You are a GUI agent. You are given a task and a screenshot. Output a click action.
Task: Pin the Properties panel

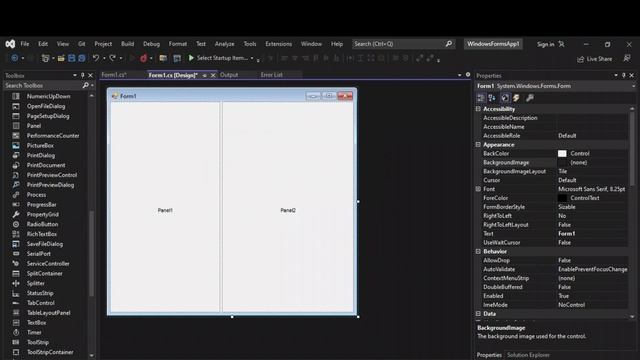click(x=624, y=76)
